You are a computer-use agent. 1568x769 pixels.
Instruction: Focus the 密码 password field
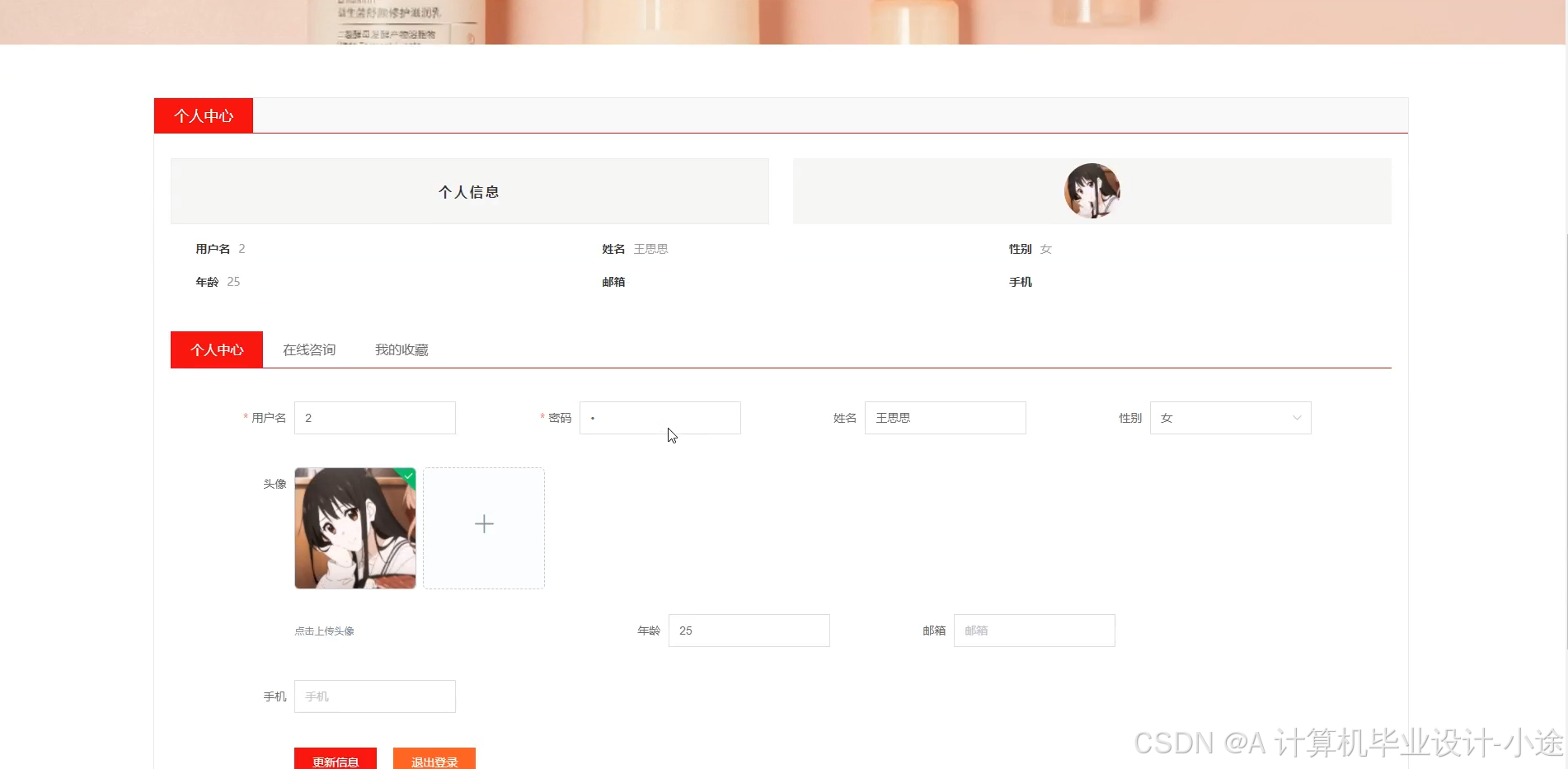(660, 418)
